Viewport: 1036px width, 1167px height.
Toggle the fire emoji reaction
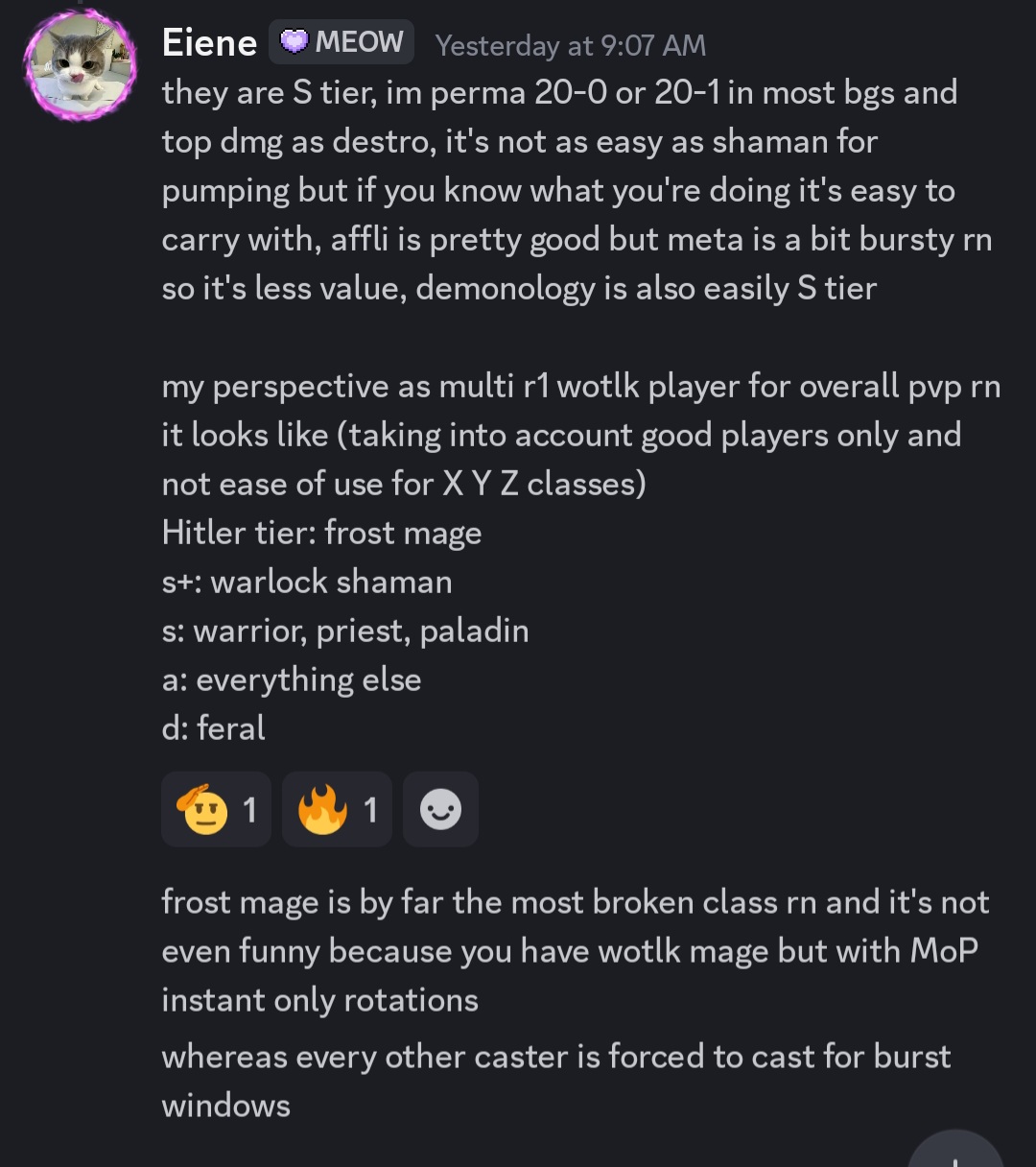click(x=337, y=810)
